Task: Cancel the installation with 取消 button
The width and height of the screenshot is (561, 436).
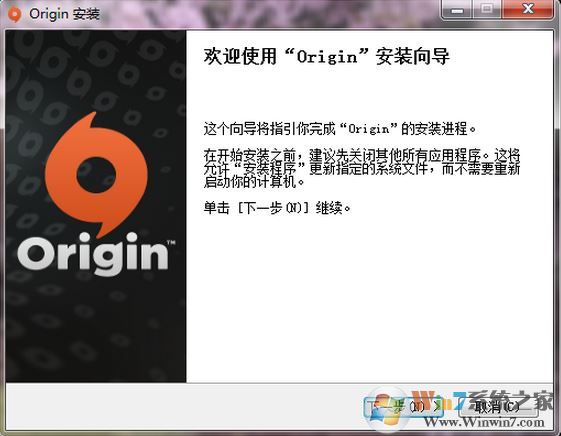Action: point(498,407)
